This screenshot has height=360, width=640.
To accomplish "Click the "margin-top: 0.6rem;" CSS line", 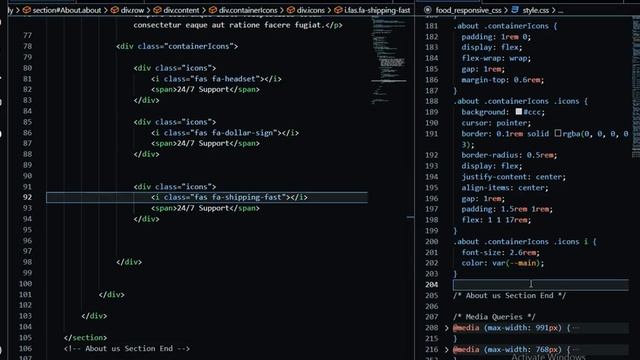I will point(502,80).
